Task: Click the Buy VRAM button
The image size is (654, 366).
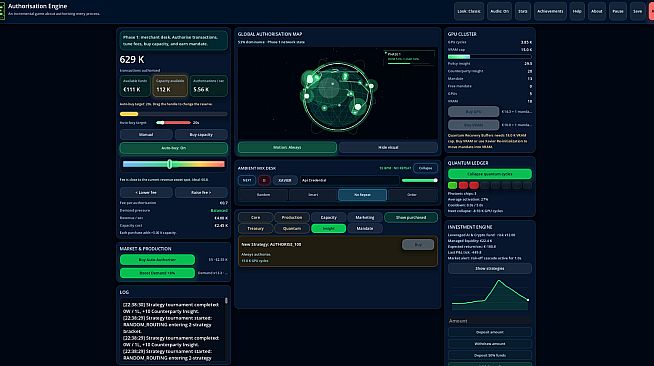Action: (x=473, y=125)
